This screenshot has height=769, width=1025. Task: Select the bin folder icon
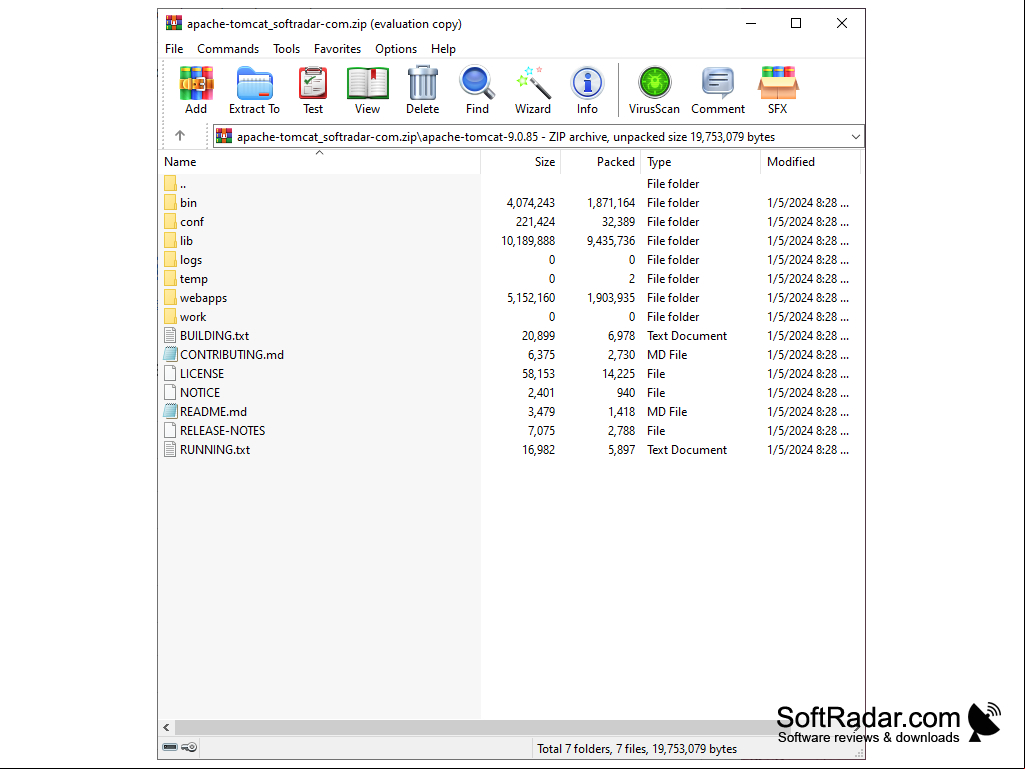[170, 202]
